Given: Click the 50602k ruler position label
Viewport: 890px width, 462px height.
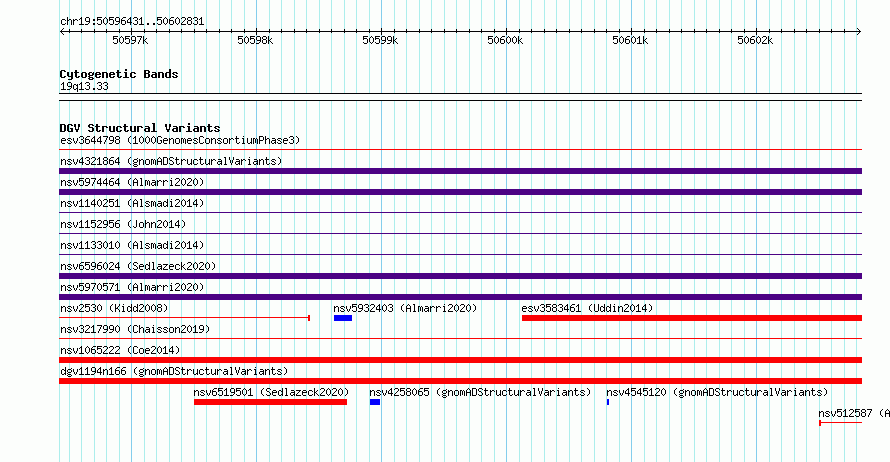Looking at the screenshot, I should click(x=755, y=40).
